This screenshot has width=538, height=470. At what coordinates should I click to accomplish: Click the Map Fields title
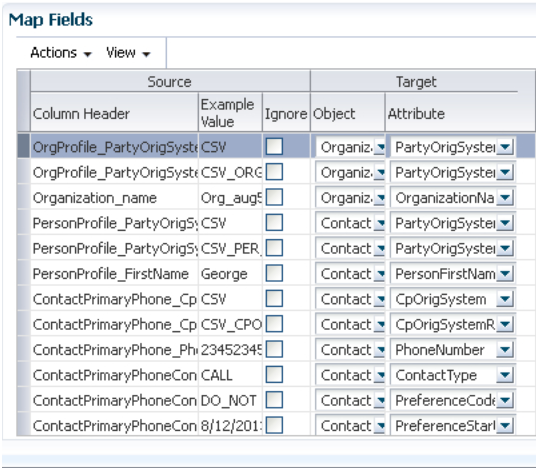pyautogui.click(x=51, y=20)
